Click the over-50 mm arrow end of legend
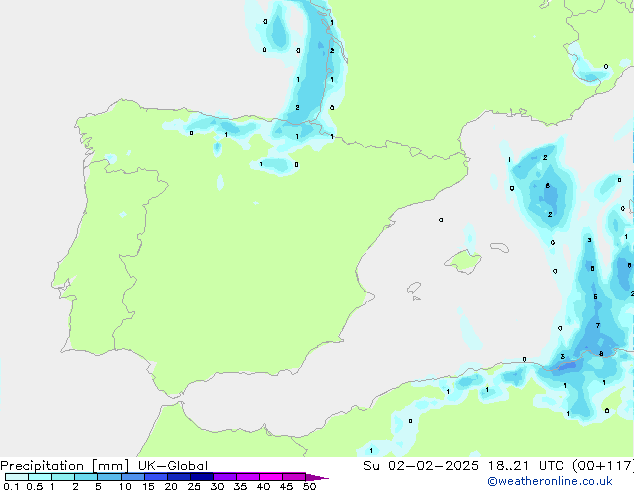 317,478
